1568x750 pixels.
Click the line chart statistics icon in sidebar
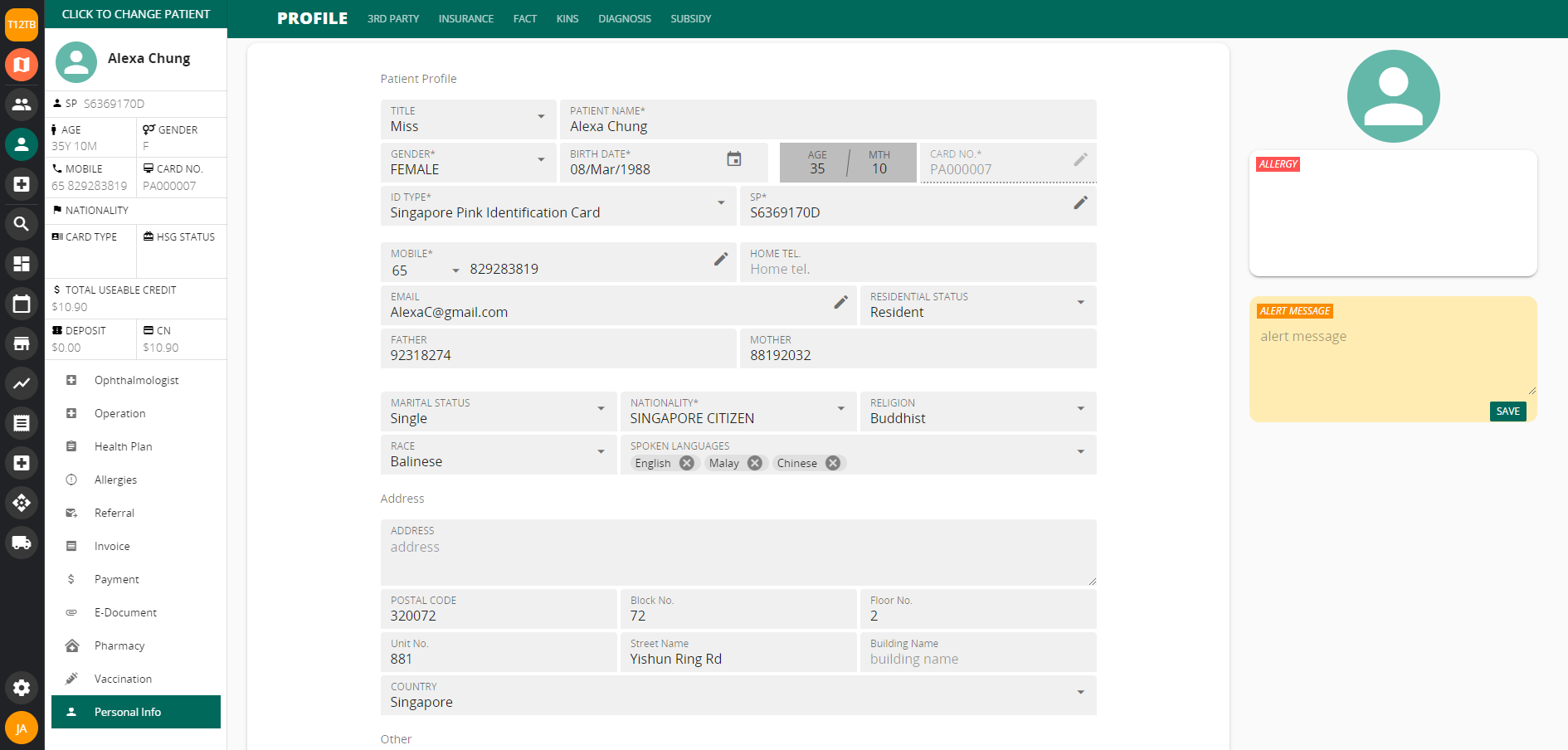pyautogui.click(x=22, y=383)
